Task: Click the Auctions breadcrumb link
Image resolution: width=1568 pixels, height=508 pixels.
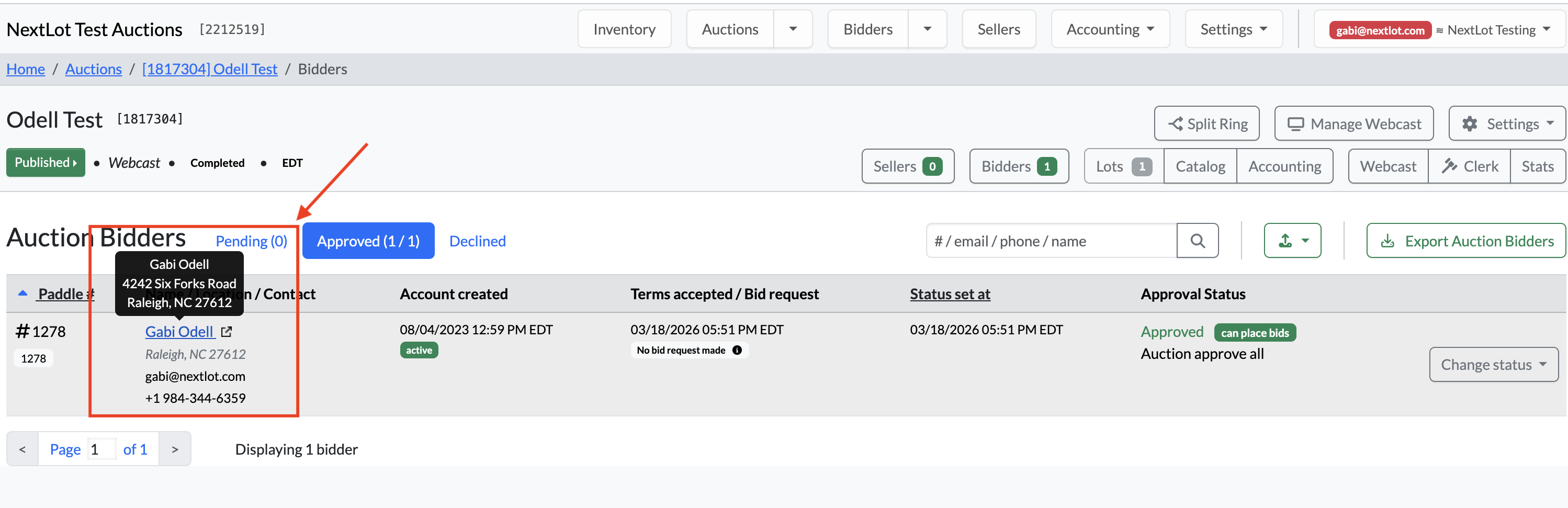Action: (93, 69)
